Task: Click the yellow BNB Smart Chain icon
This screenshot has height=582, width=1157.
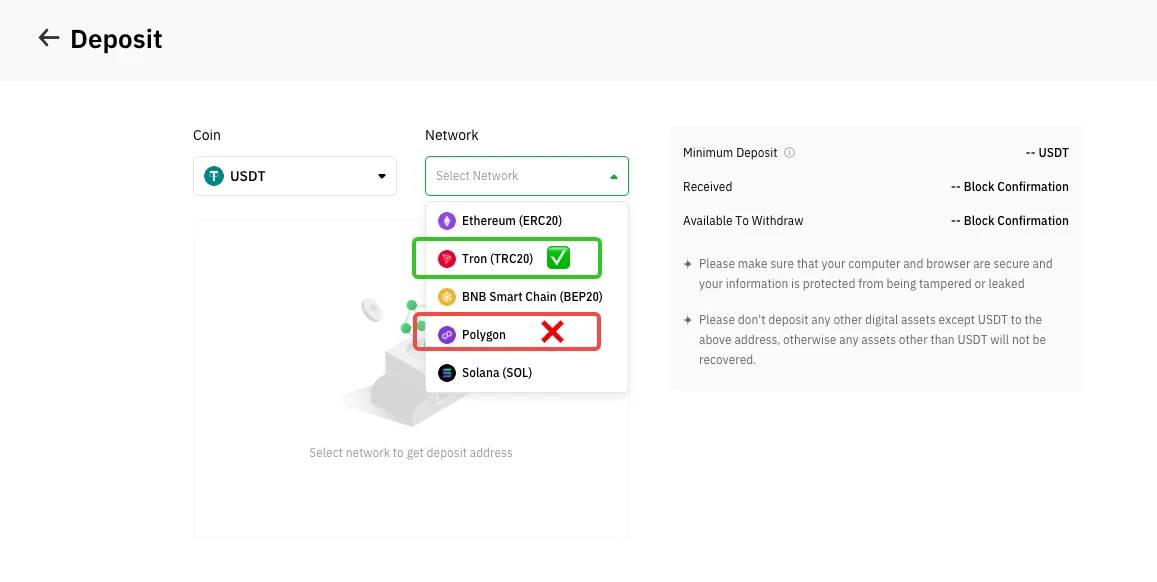Action: click(446, 297)
